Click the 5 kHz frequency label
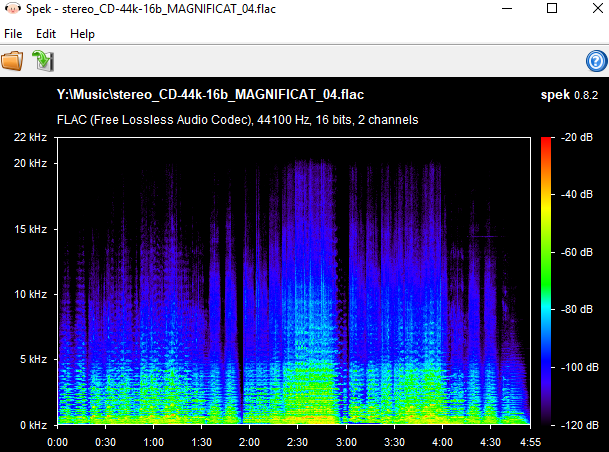This screenshot has width=609, height=452. (x=33, y=359)
